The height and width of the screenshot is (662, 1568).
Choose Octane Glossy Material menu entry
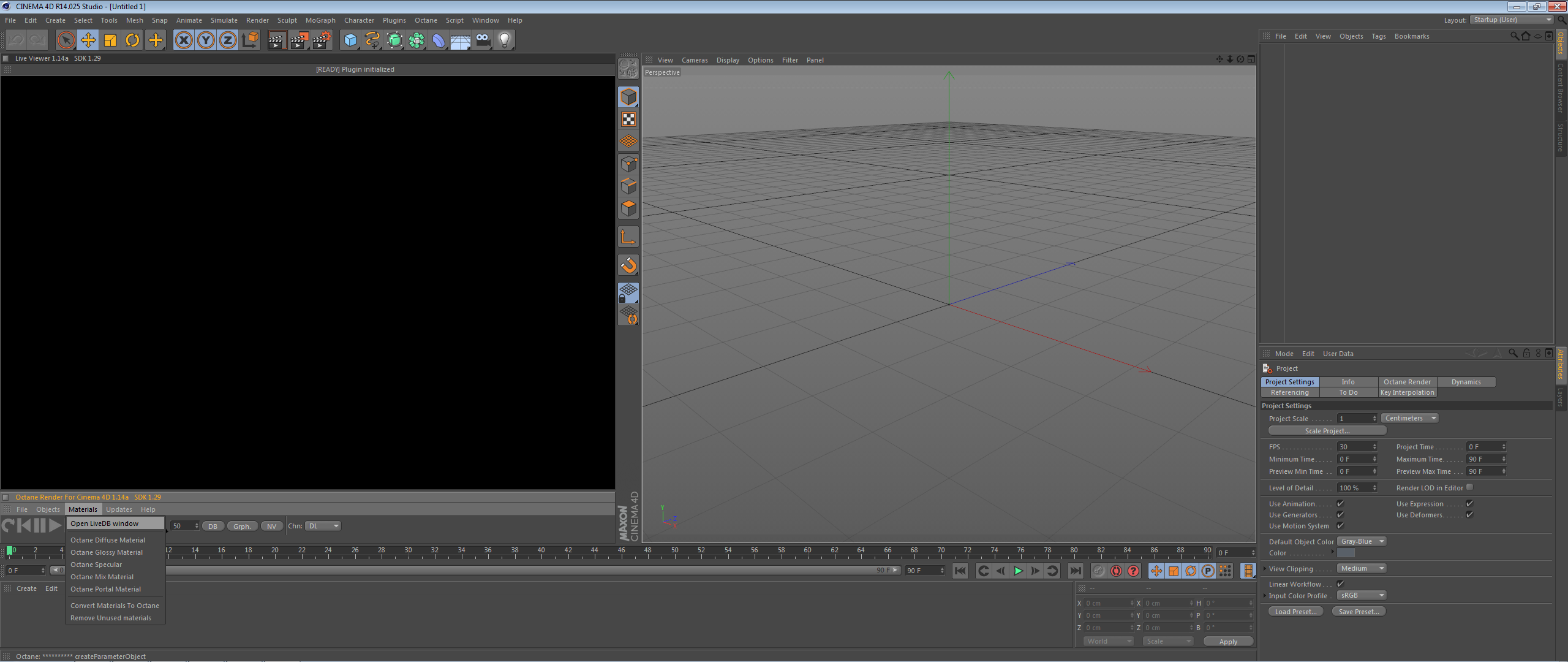tap(107, 552)
